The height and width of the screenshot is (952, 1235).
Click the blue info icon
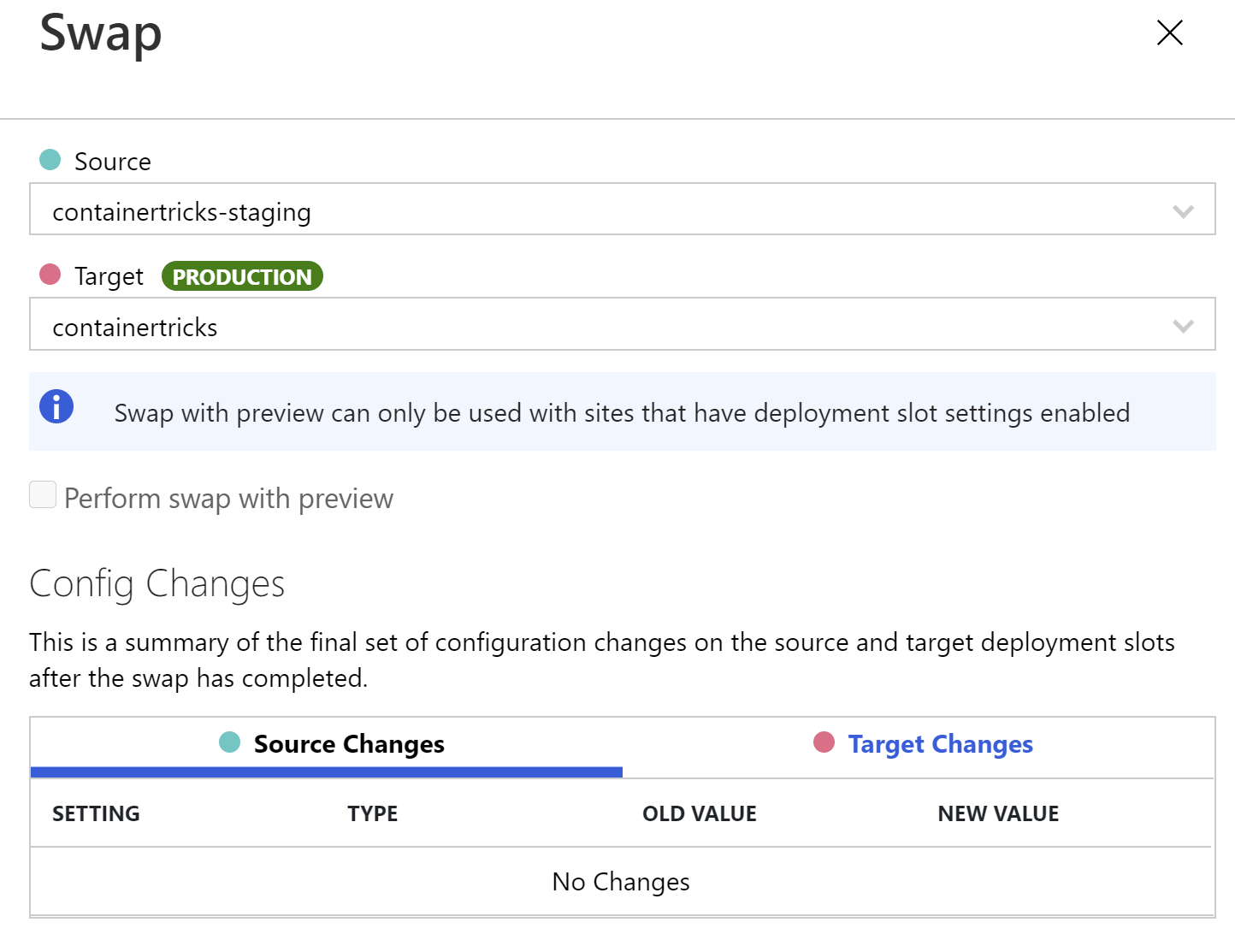[56, 406]
